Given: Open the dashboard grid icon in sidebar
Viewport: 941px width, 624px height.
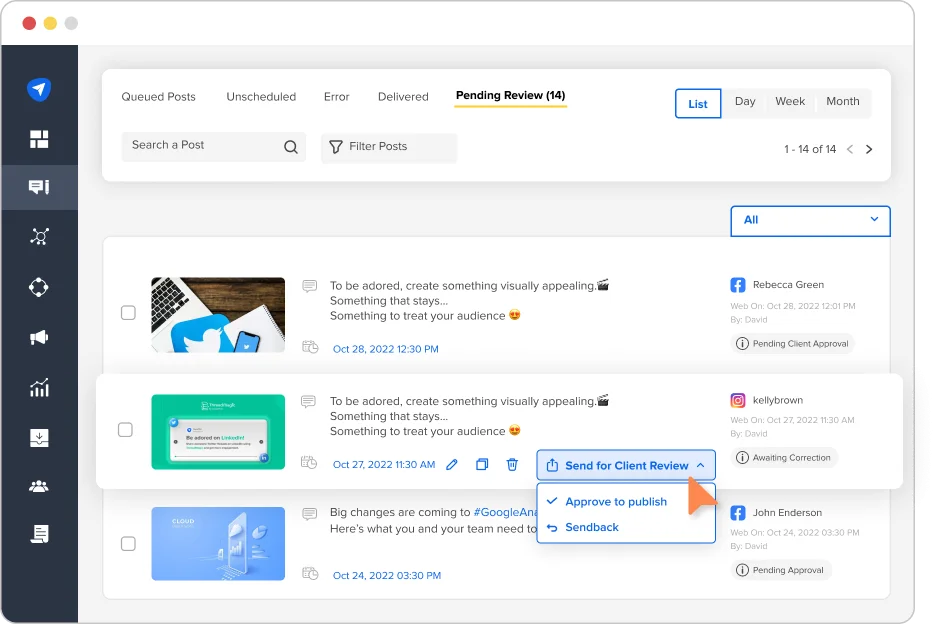Looking at the screenshot, I should pyautogui.click(x=40, y=139).
